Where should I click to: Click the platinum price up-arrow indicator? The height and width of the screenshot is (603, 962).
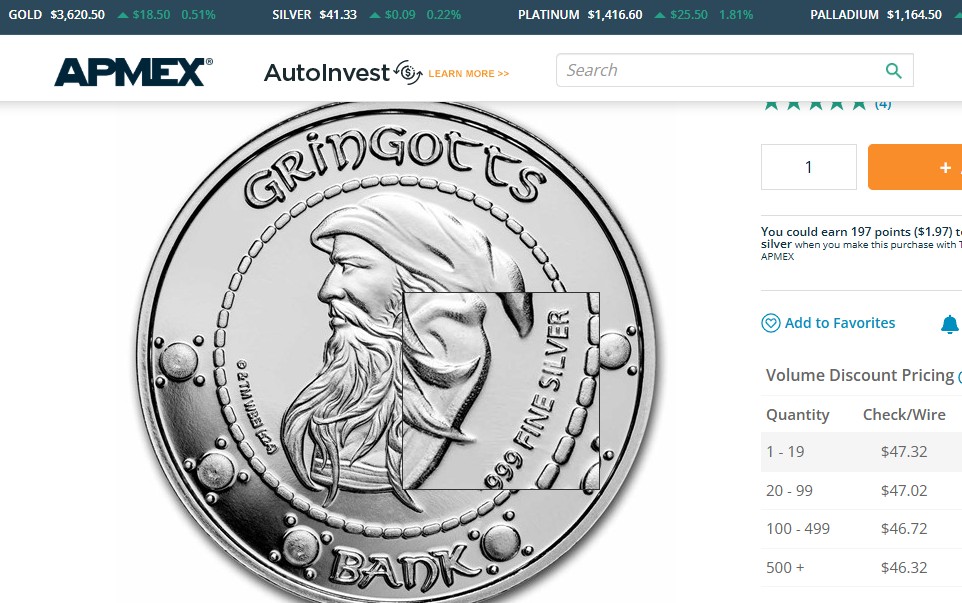[660, 15]
